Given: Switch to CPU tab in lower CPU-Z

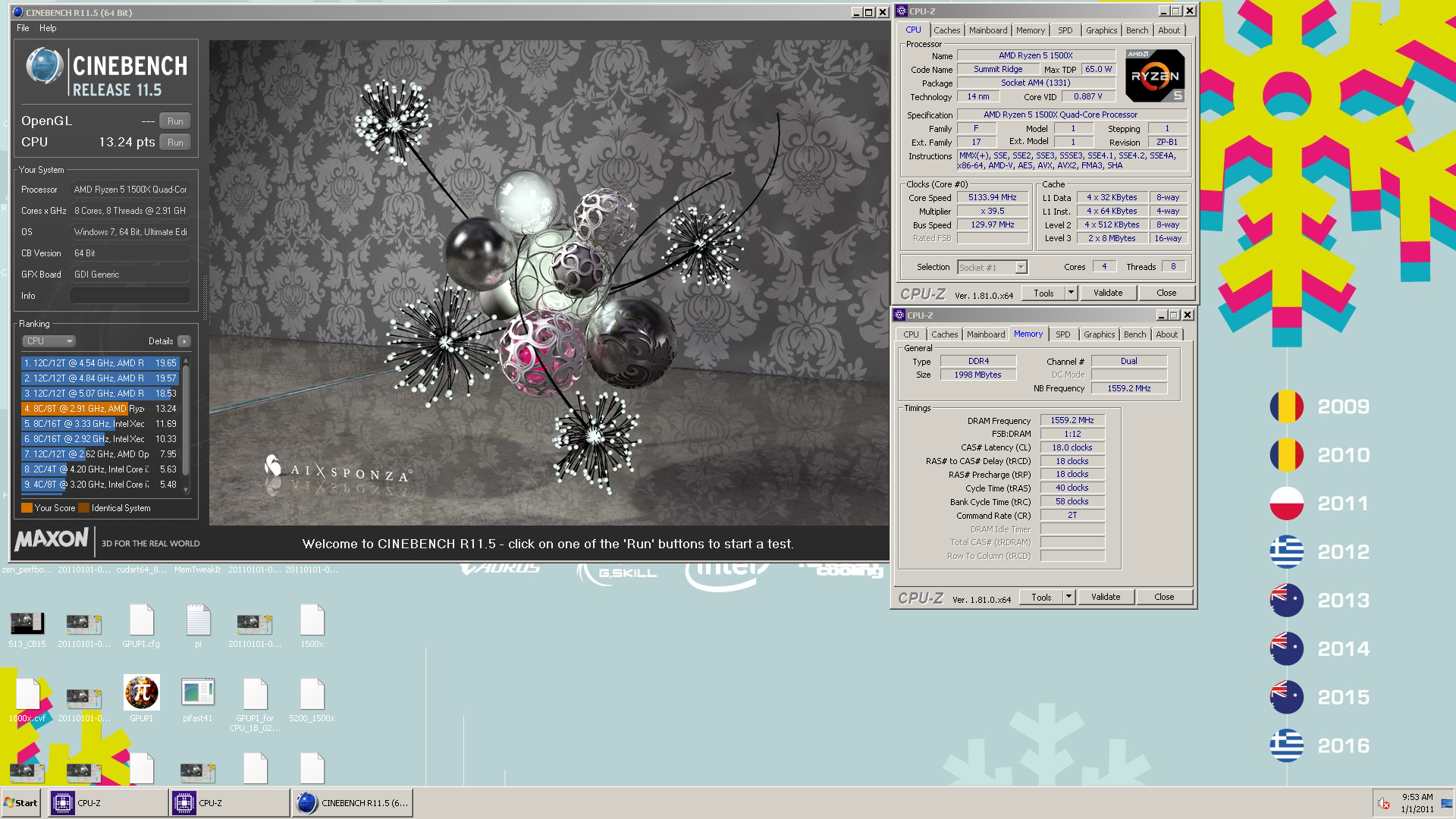Looking at the screenshot, I should click(911, 334).
